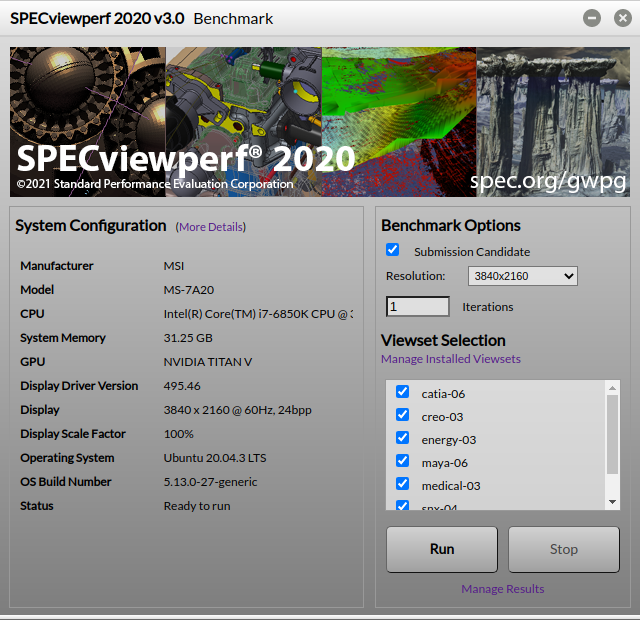Select the build number 5.13.0-27-generic
The image size is (640, 620).
pyautogui.click(x=210, y=482)
